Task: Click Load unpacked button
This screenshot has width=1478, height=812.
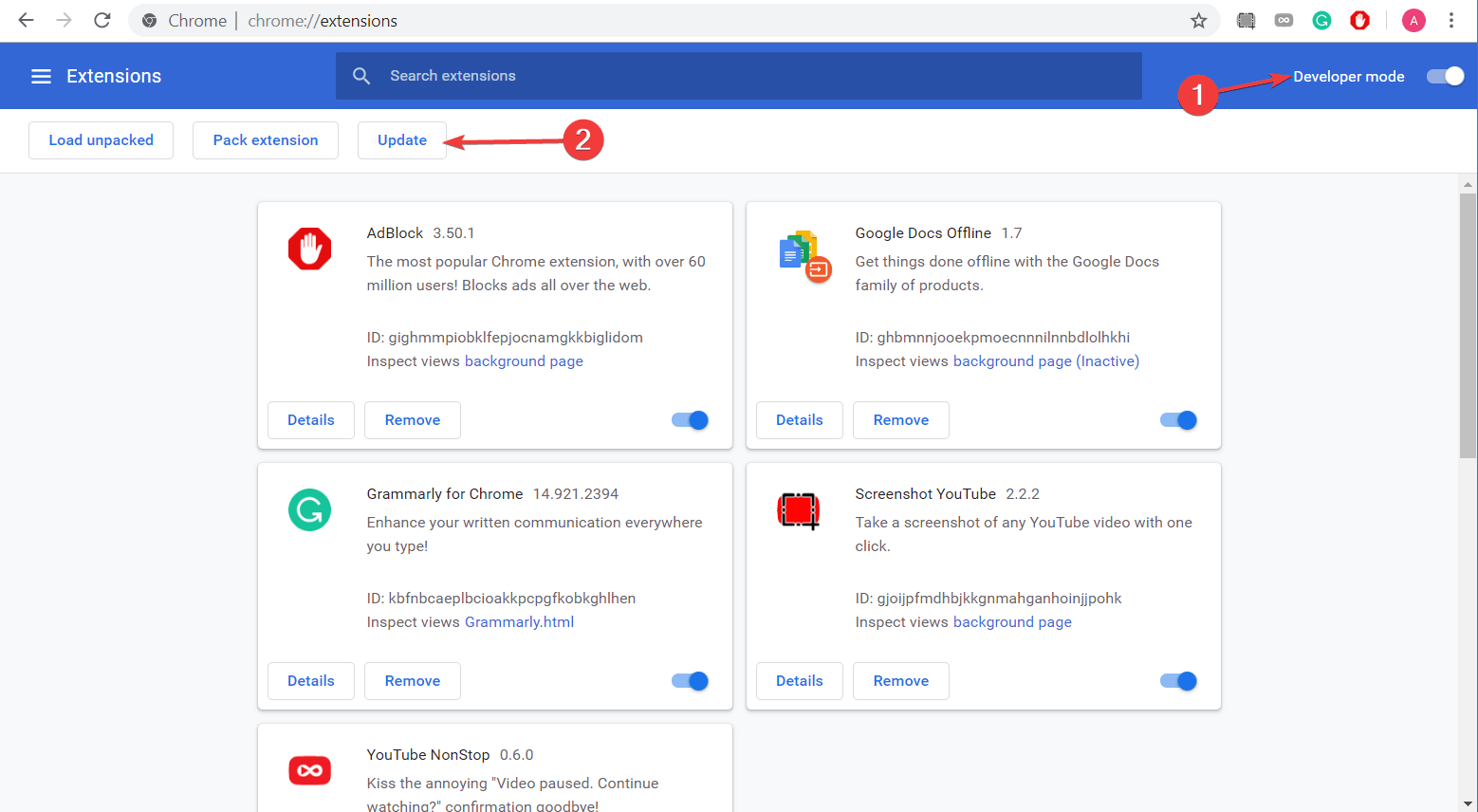Action: (x=101, y=140)
